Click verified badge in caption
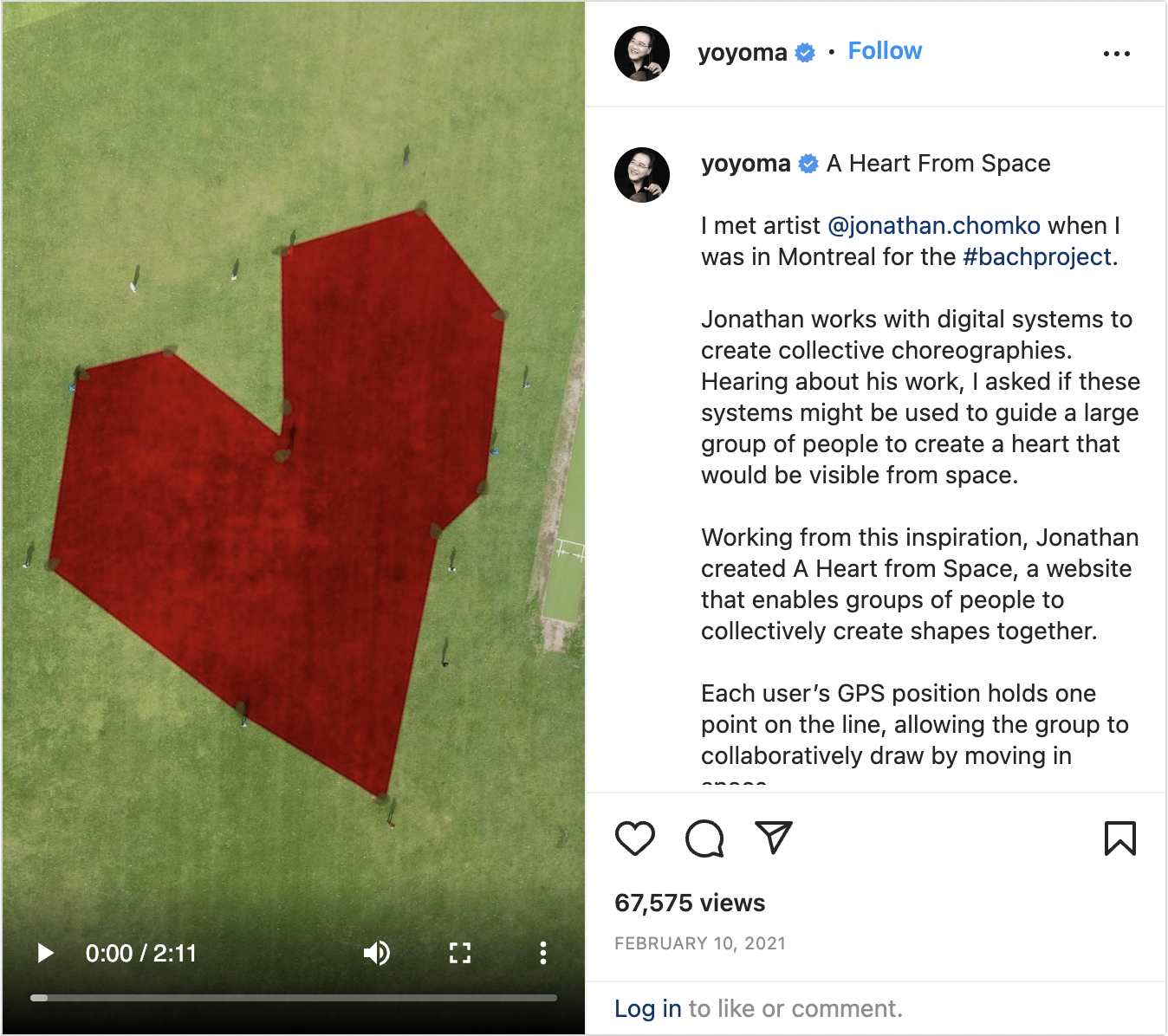1168x1036 pixels. coord(808,164)
